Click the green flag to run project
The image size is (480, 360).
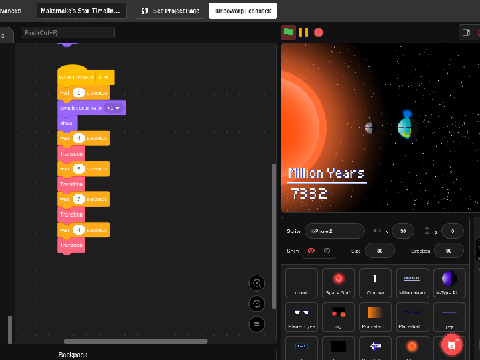click(x=288, y=32)
